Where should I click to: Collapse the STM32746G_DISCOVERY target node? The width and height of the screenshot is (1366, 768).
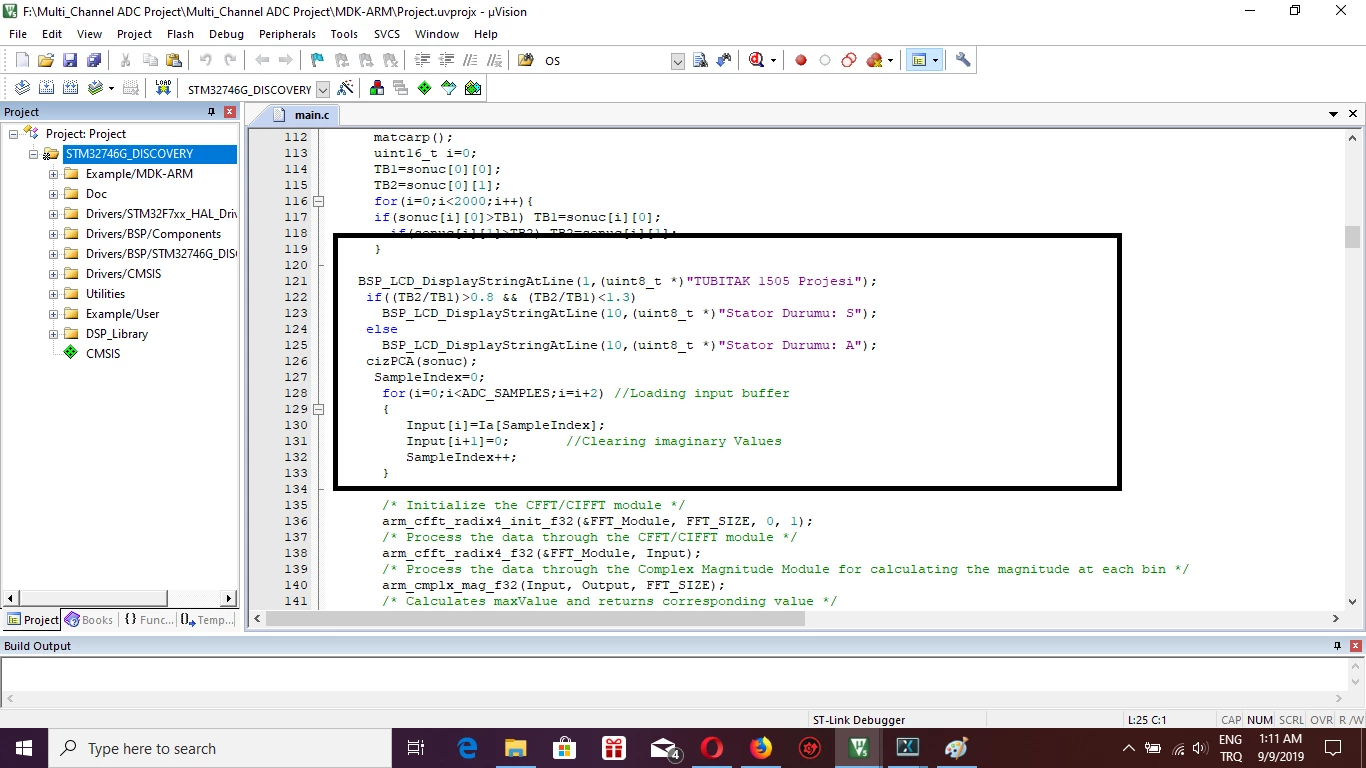click(33, 154)
